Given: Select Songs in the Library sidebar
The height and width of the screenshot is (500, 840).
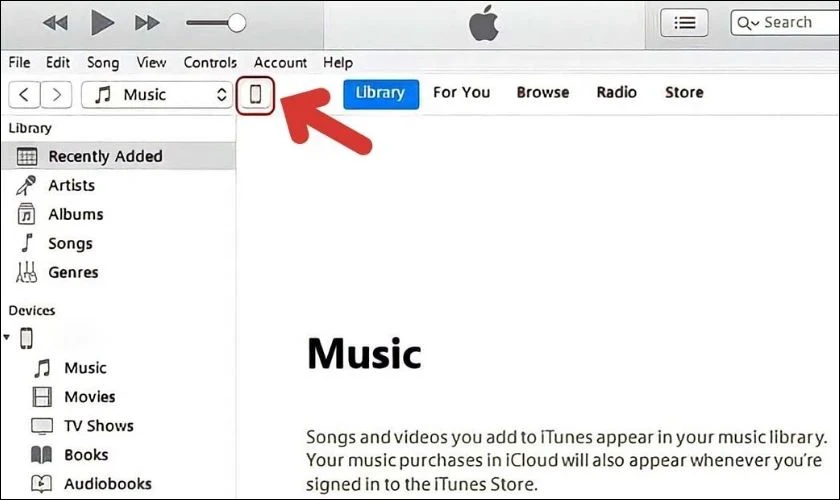Looking at the screenshot, I should (70, 243).
